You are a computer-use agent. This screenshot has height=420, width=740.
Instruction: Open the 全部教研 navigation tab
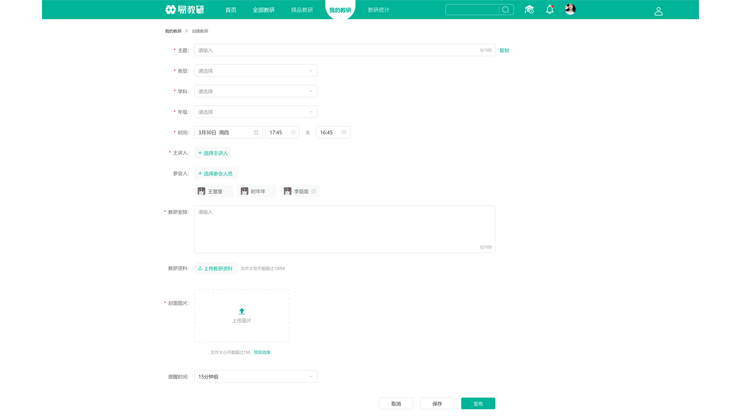pos(263,10)
